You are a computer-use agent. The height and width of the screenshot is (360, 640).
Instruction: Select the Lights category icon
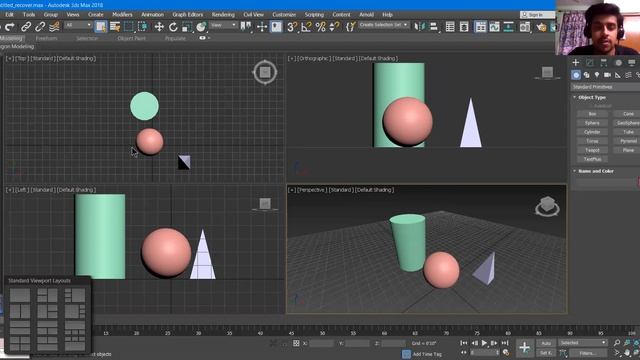point(597,75)
